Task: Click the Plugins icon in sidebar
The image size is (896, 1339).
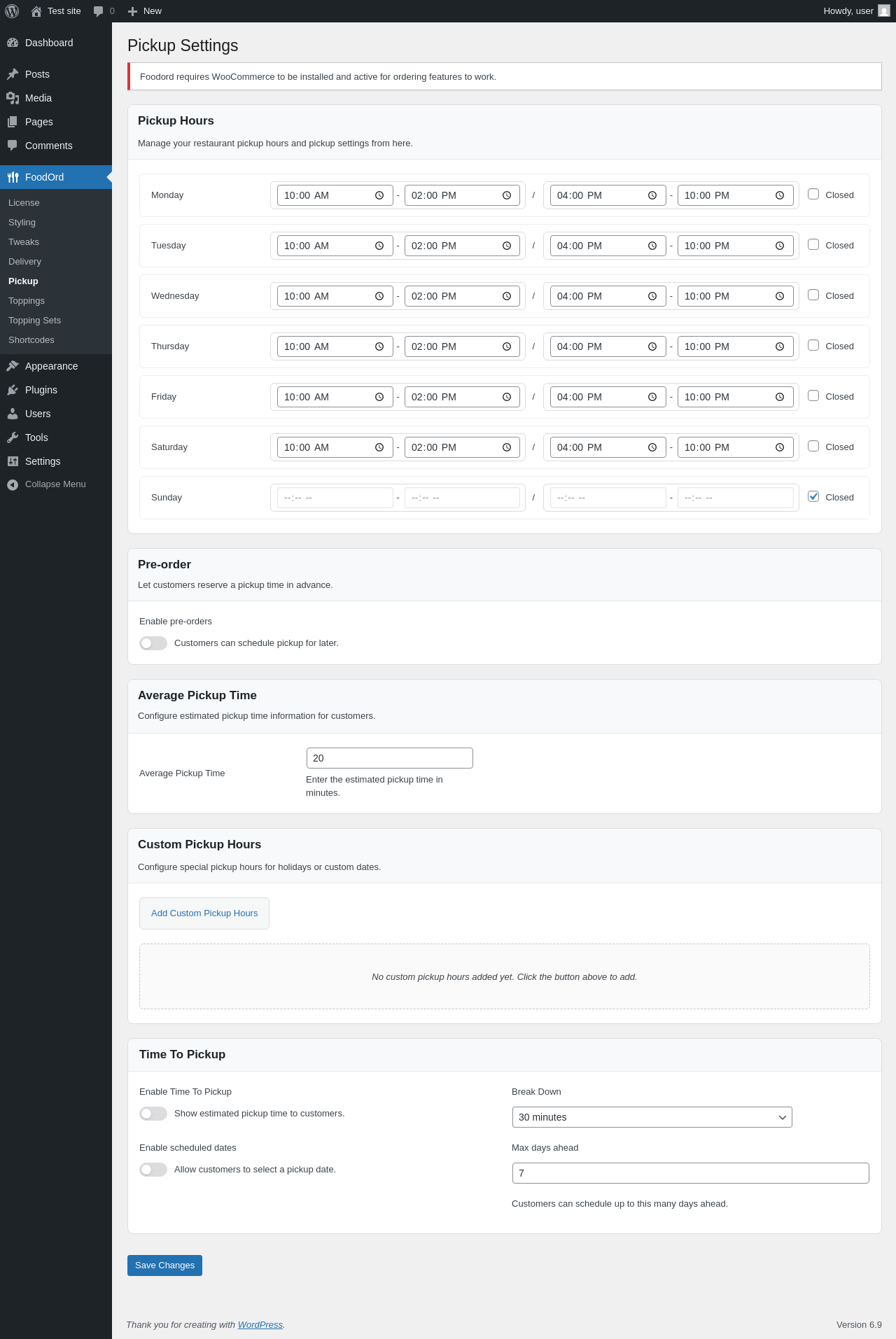Action: click(13, 390)
